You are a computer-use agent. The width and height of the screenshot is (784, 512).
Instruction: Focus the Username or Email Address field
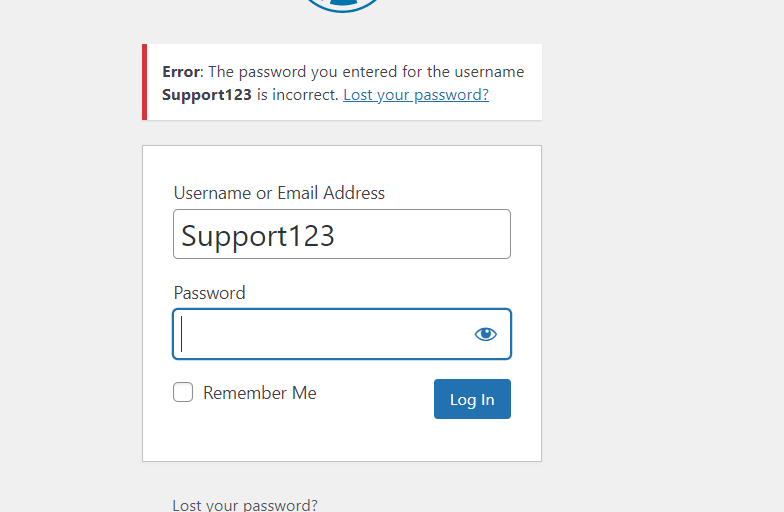click(342, 234)
